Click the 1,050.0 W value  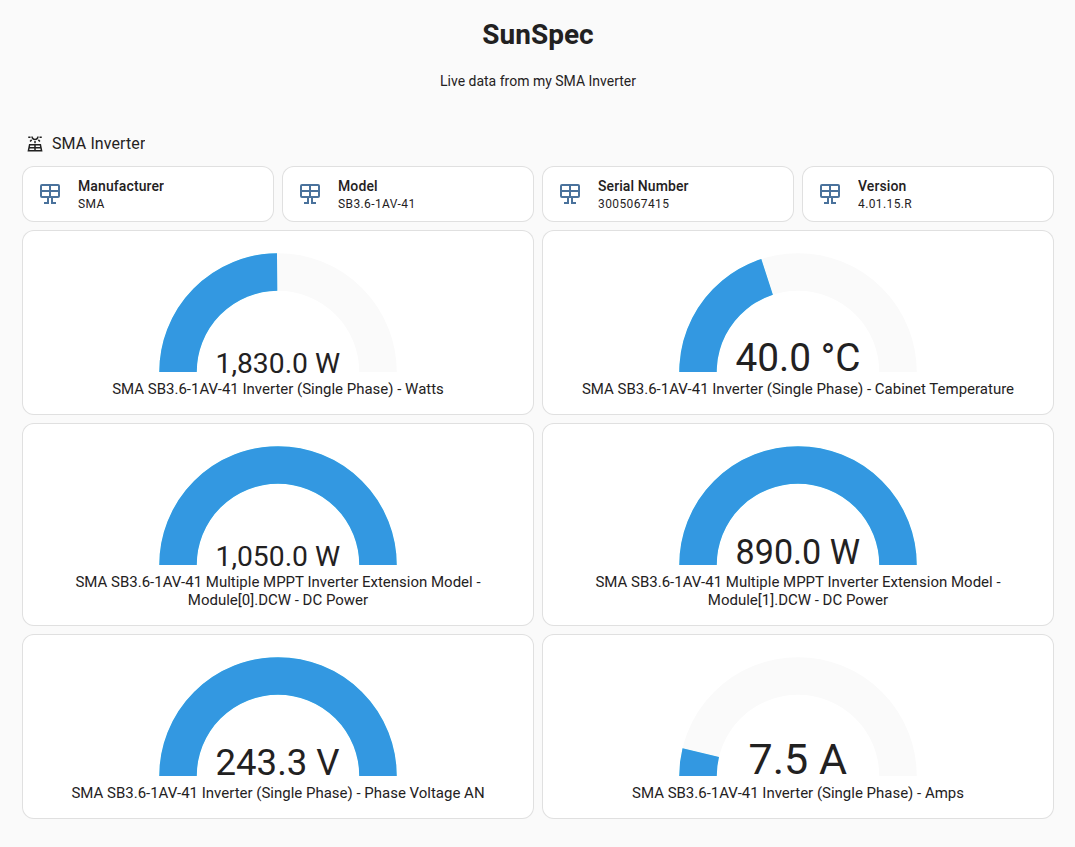point(278,556)
